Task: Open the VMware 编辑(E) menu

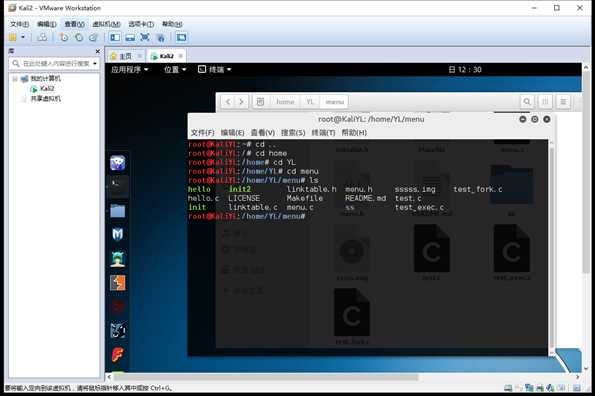Action: (47, 24)
